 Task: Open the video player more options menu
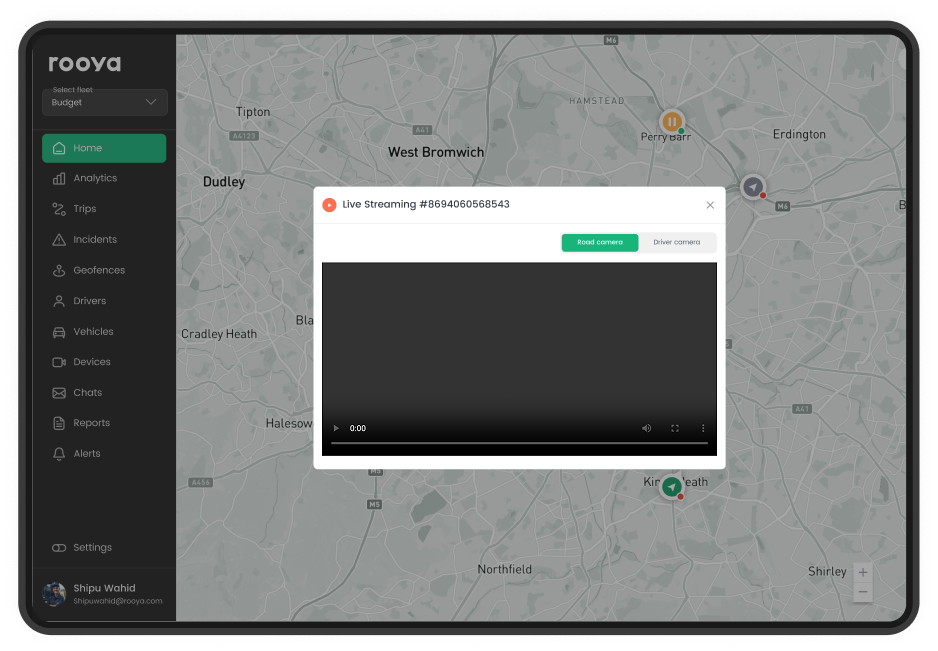coord(703,428)
